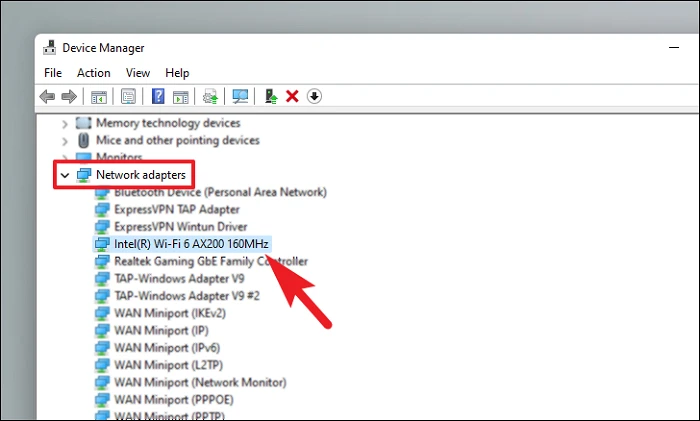Click the TAP-Windows Adapter V9 #2 icon
This screenshot has height=421, width=700.
coord(102,296)
